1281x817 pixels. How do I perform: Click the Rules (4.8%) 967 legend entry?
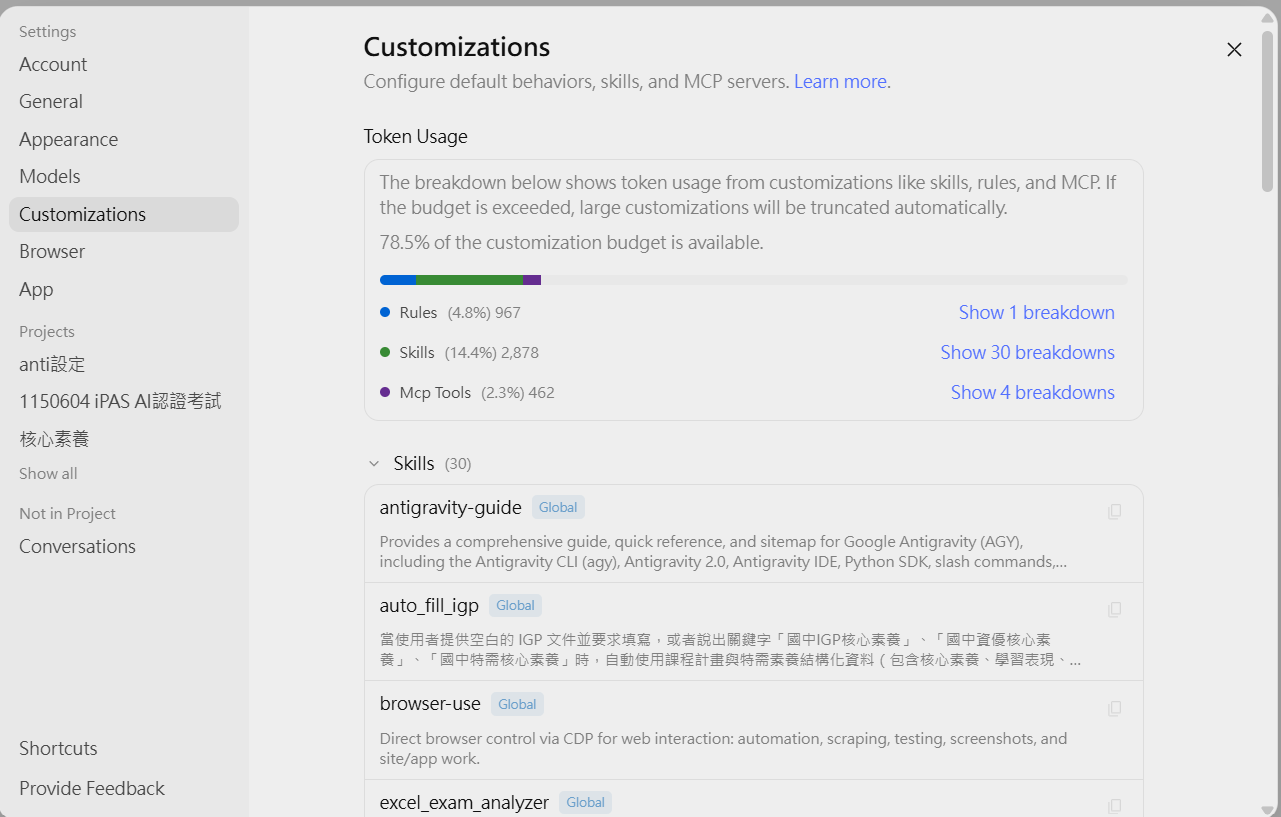[x=450, y=312]
